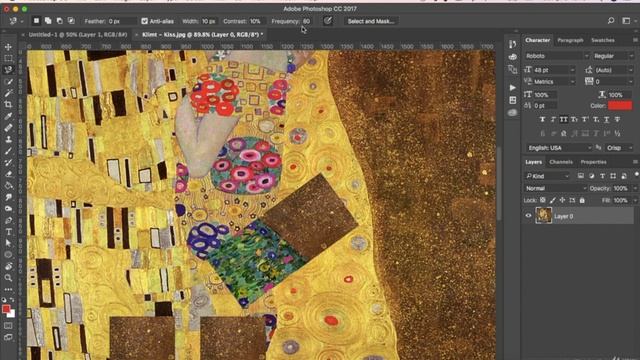Toggle Quick Mask mode button
The height and width of the screenshot is (360, 640).
pos(8,326)
